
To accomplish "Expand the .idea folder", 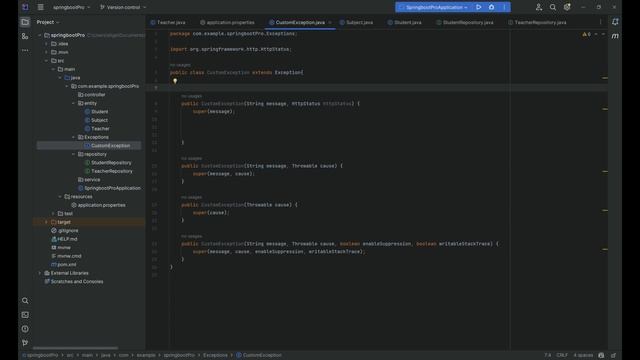I will tap(46, 44).
